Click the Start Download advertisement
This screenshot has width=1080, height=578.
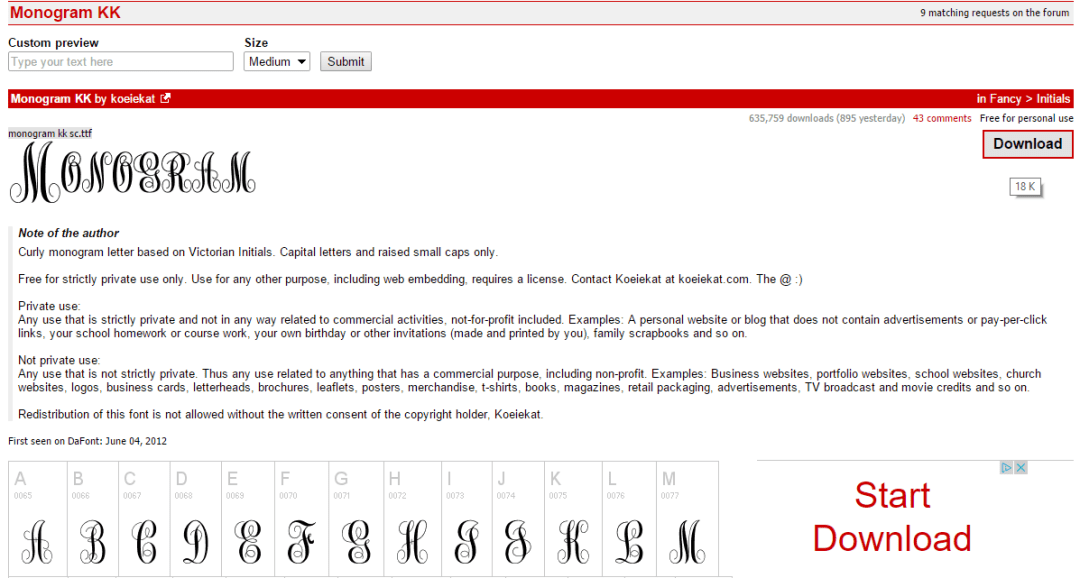coord(892,517)
